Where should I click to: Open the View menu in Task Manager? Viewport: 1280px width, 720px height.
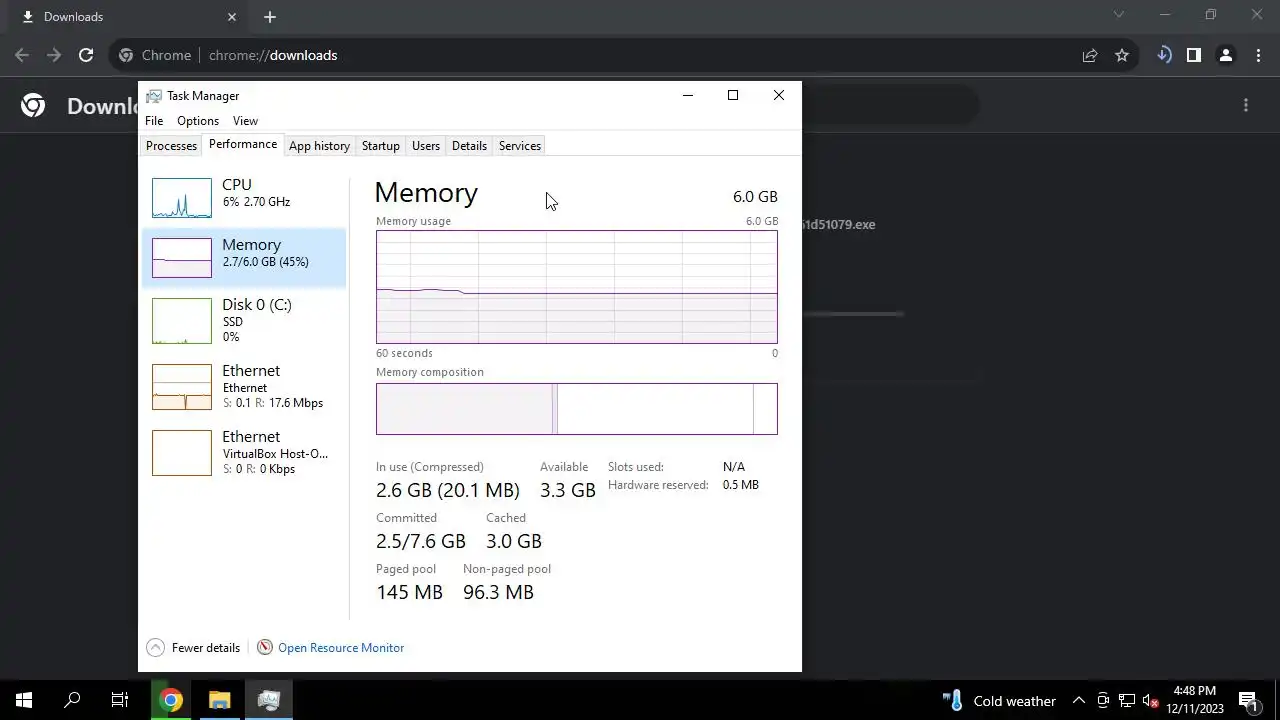(245, 120)
